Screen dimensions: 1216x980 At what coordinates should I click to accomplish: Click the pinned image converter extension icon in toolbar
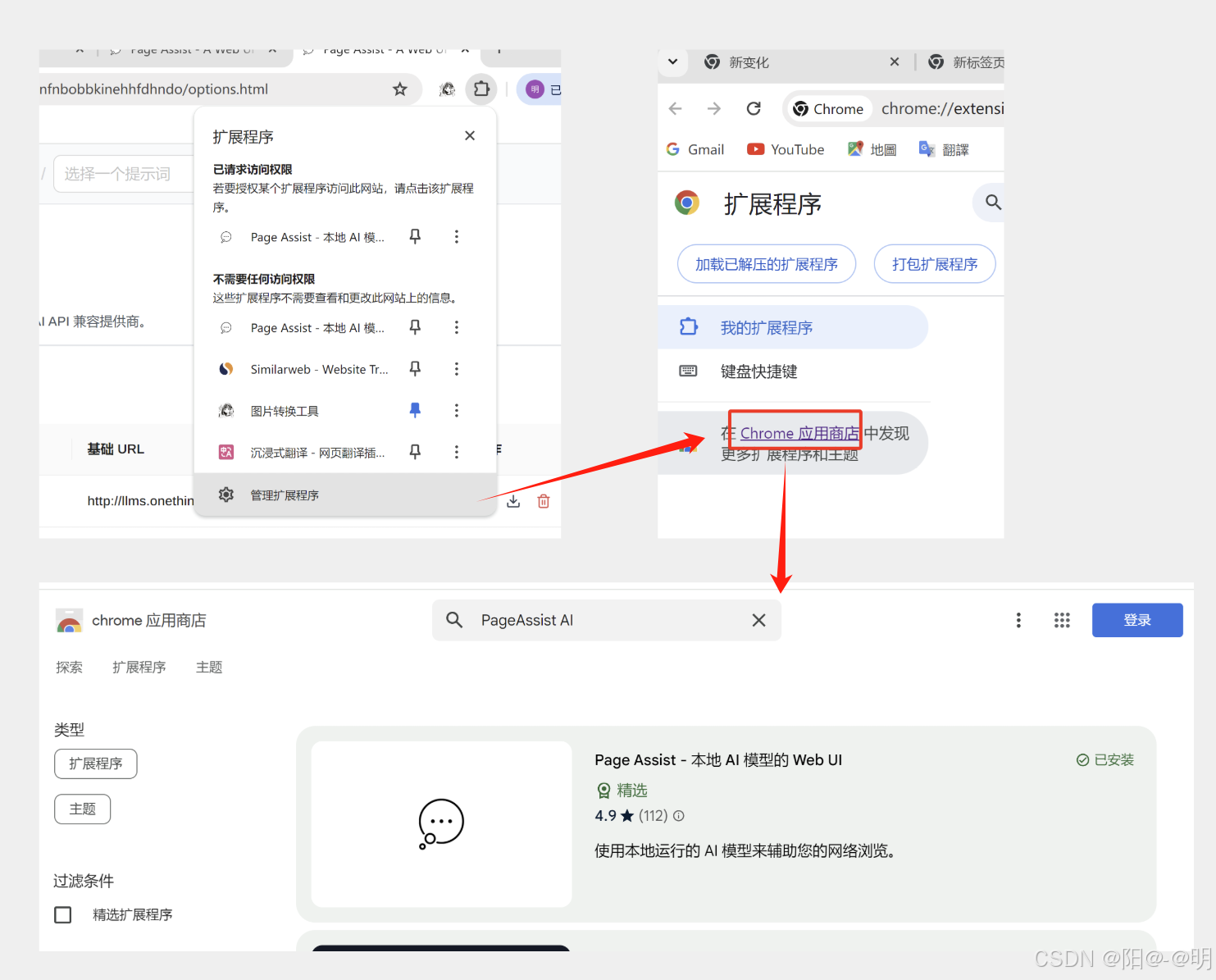447,89
